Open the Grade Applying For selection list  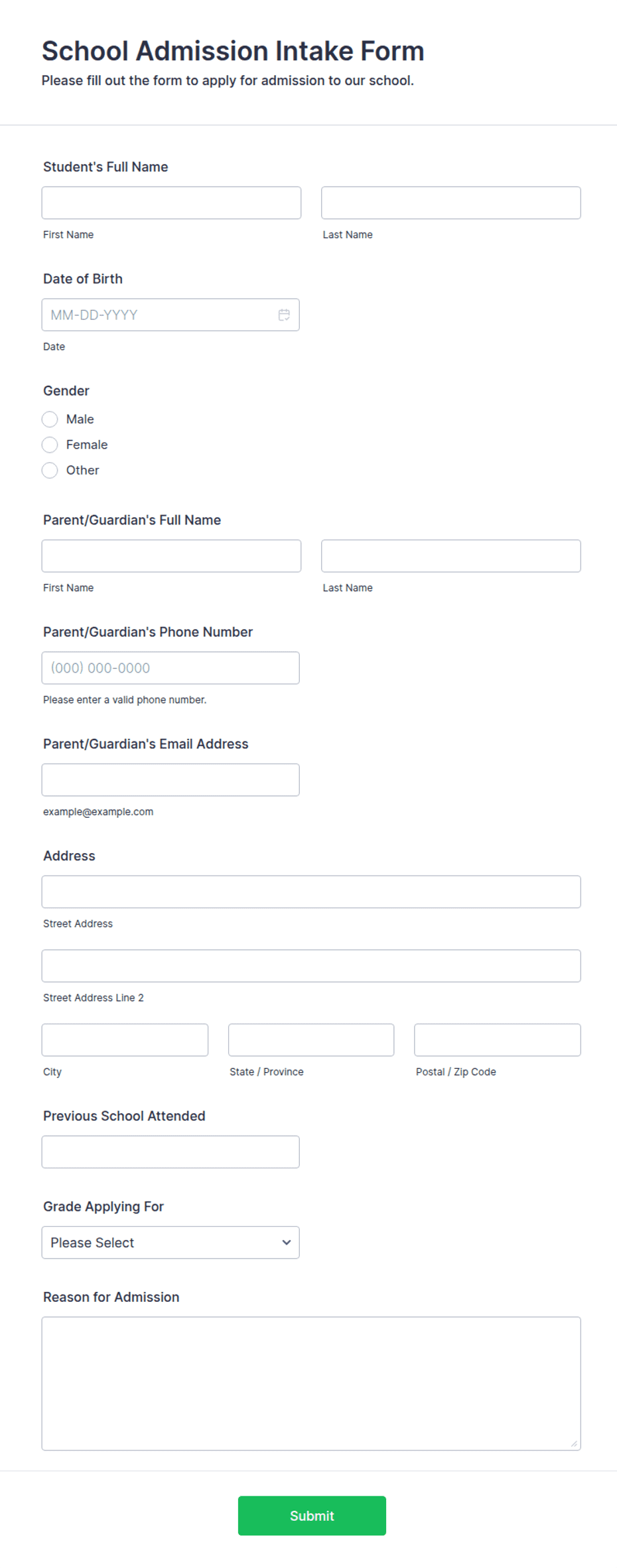[171, 1242]
